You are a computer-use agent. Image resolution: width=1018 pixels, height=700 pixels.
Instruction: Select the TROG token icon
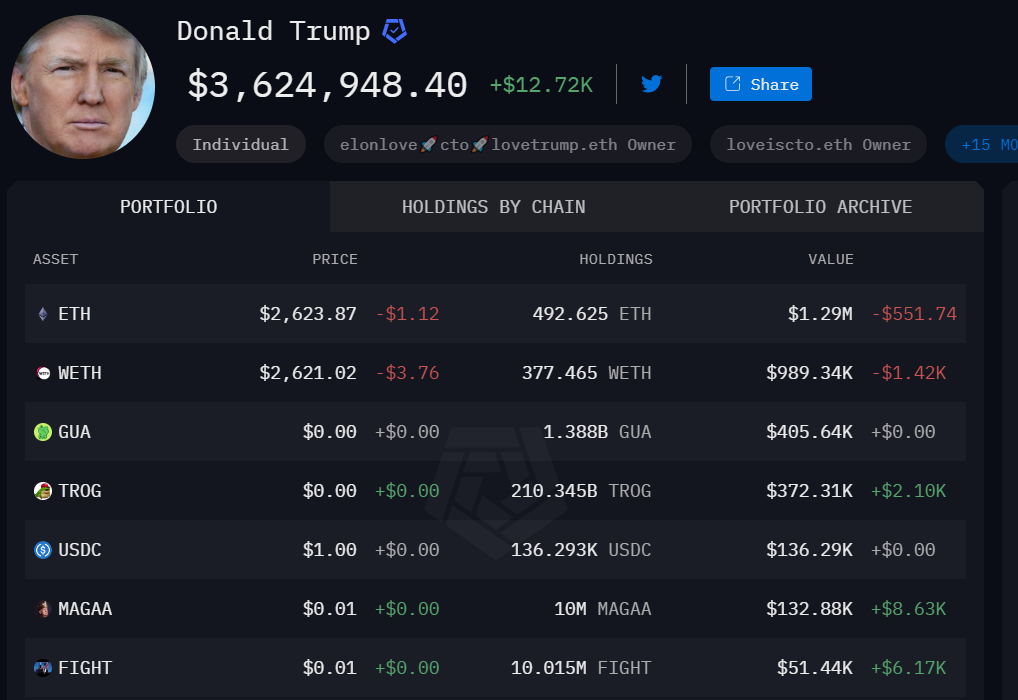[x=42, y=490]
